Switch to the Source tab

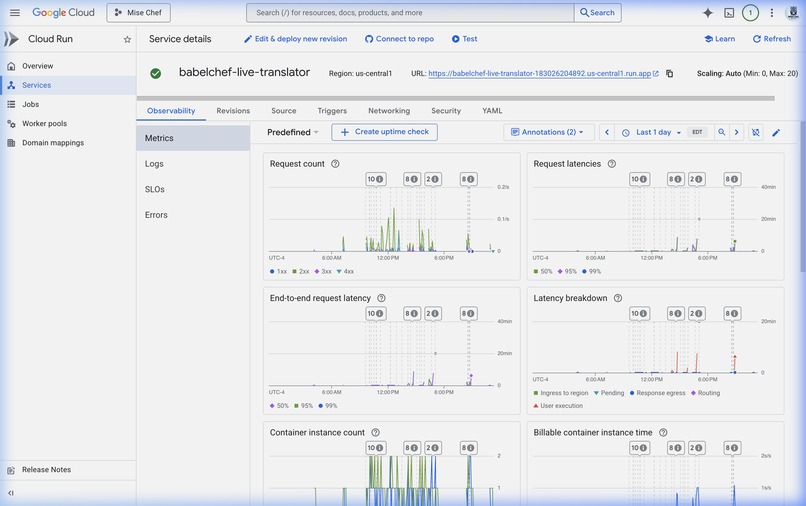click(x=284, y=111)
